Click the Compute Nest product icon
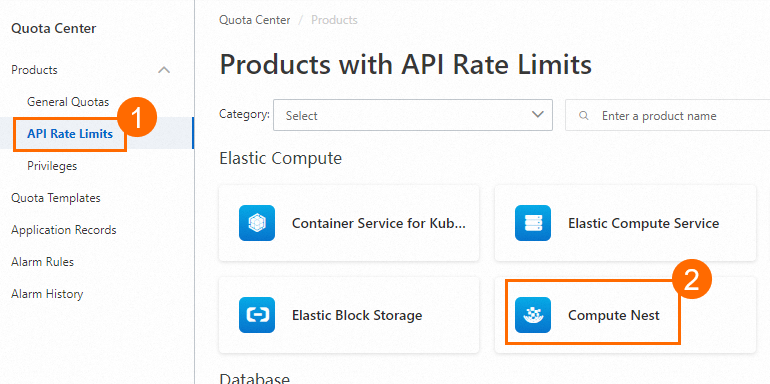 click(x=533, y=315)
